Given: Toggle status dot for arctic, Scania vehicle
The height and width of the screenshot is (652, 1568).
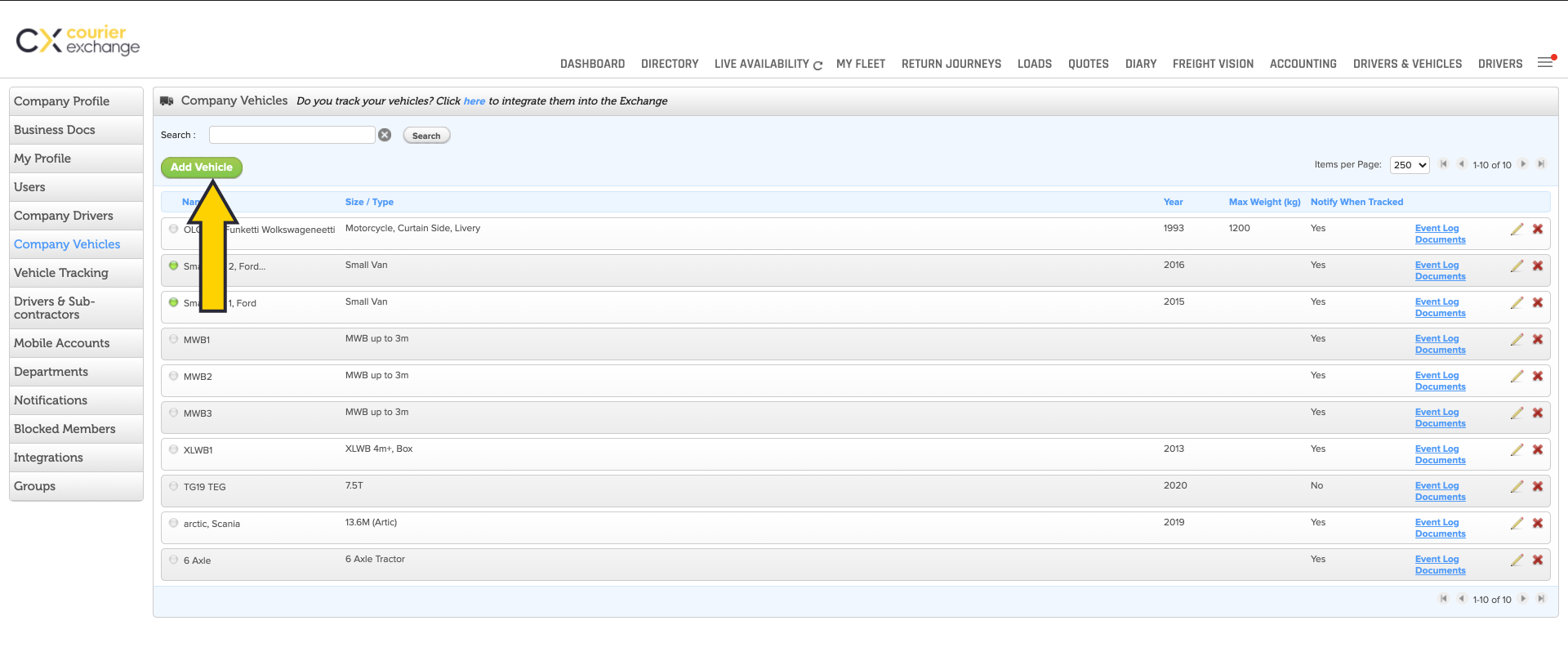Looking at the screenshot, I should (174, 523).
